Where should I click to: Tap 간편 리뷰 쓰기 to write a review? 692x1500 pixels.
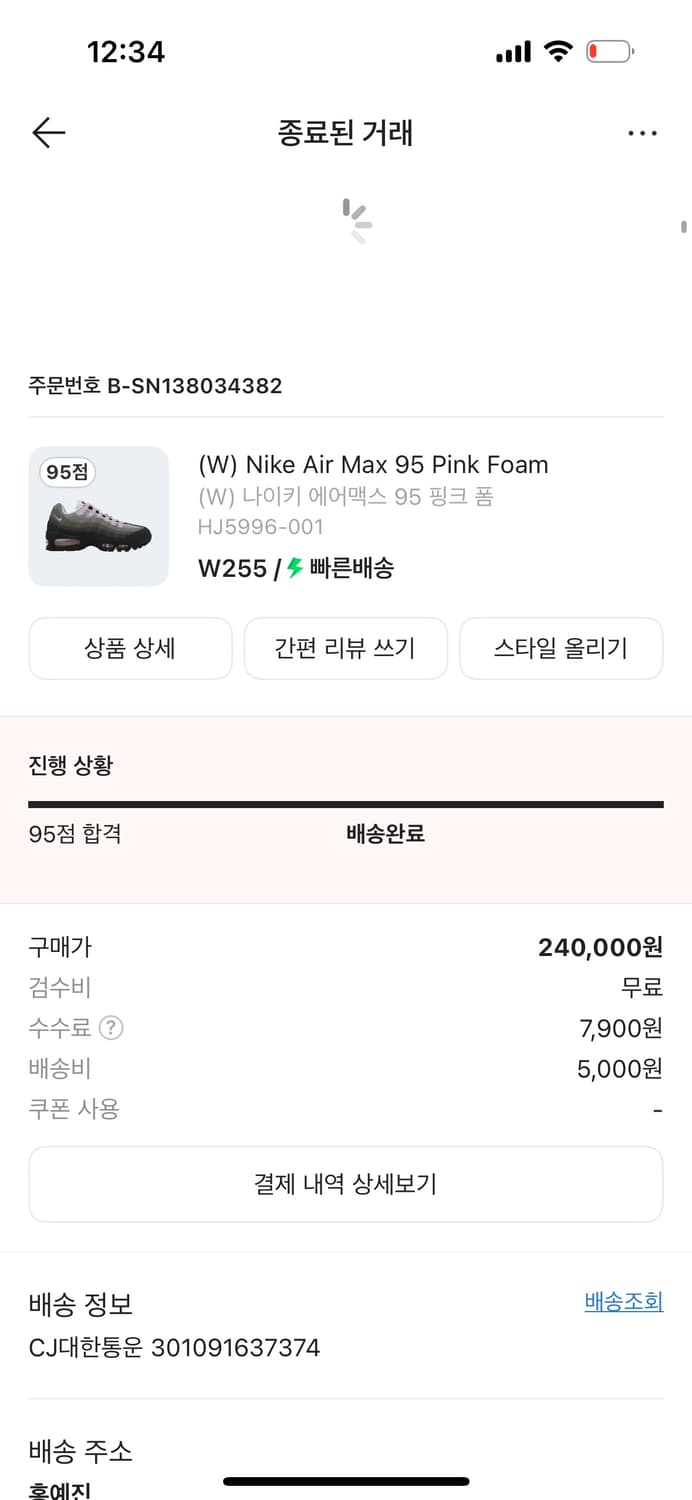coord(345,648)
